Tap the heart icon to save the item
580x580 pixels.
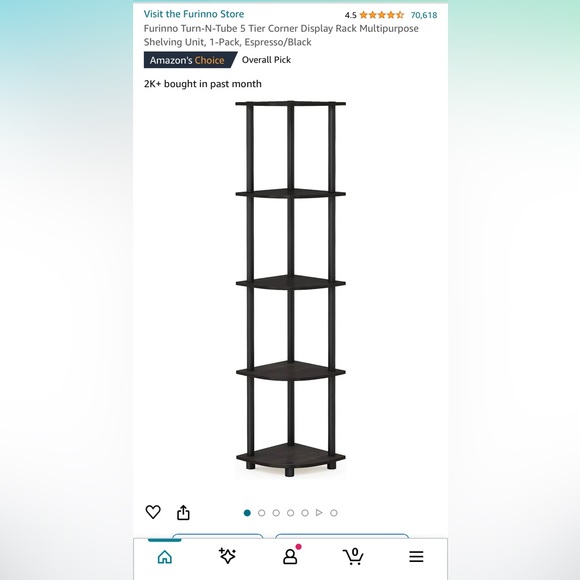point(153,512)
